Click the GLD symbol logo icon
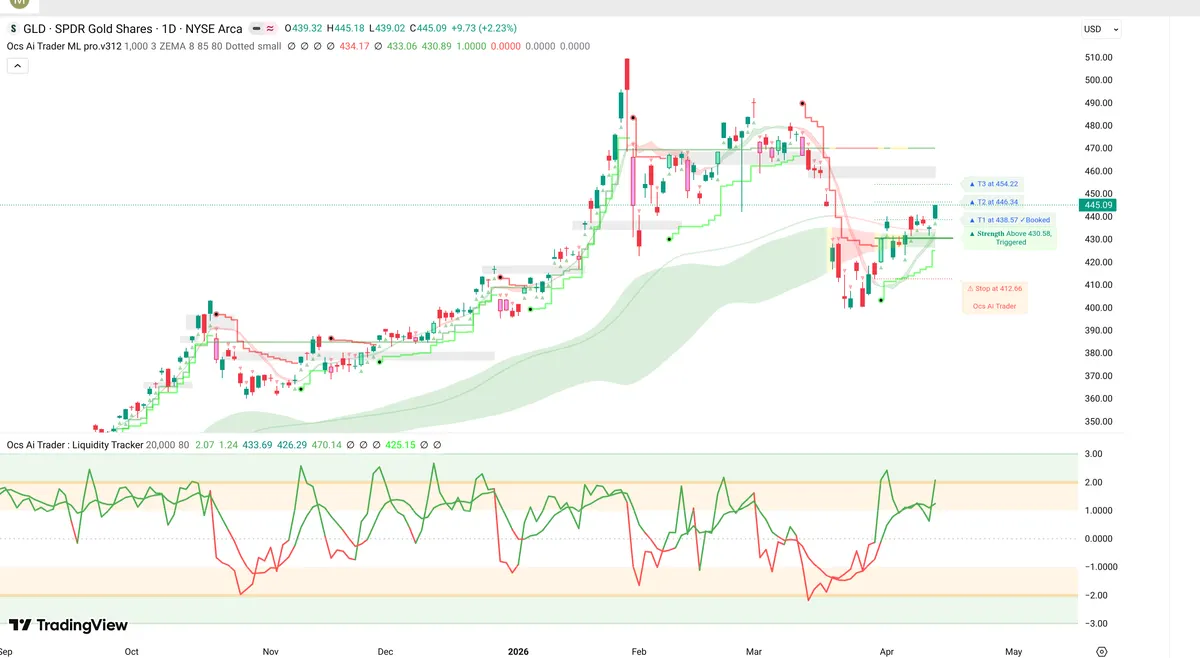This screenshot has height=658, width=1200. (13, 29)
